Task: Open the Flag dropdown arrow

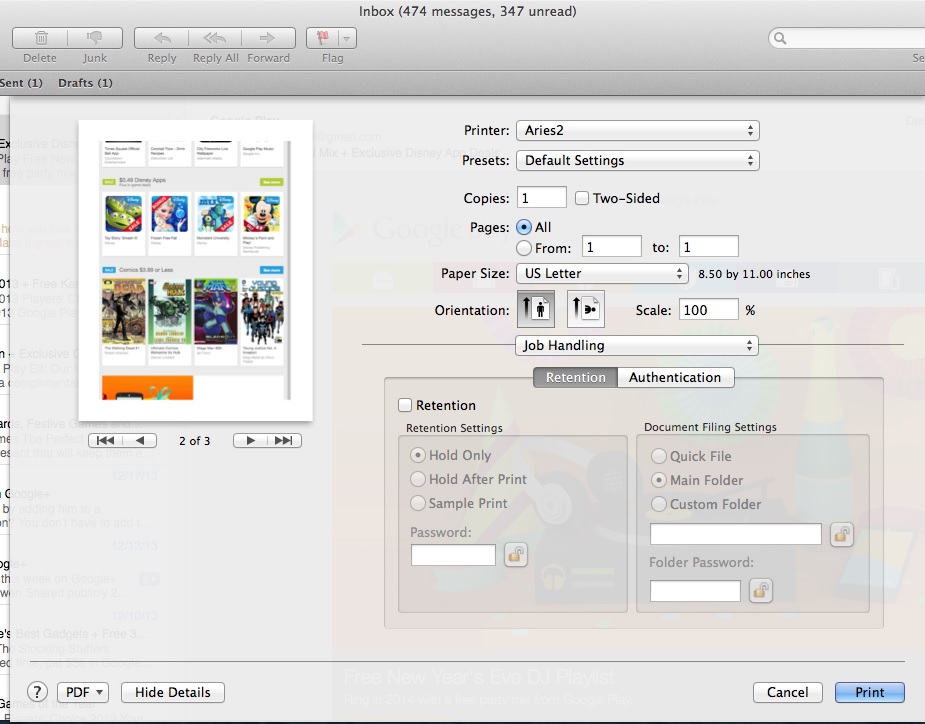Action: coord(347,38)
